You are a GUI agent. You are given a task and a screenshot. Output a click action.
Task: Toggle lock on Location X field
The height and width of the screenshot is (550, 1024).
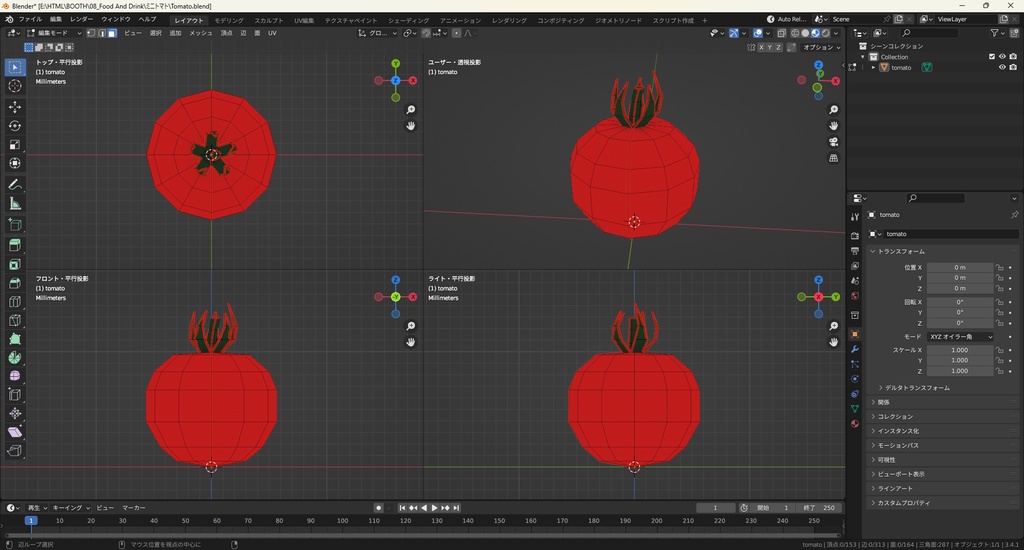pos(999,268)
